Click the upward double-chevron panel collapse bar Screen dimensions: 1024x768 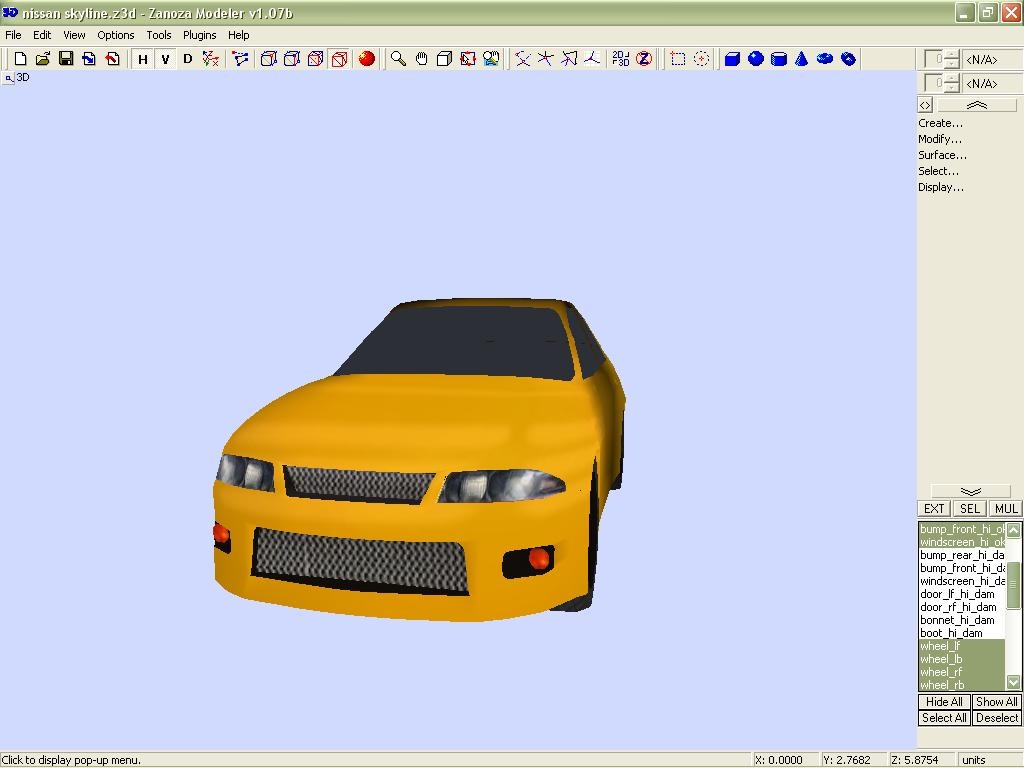point(976,105)
